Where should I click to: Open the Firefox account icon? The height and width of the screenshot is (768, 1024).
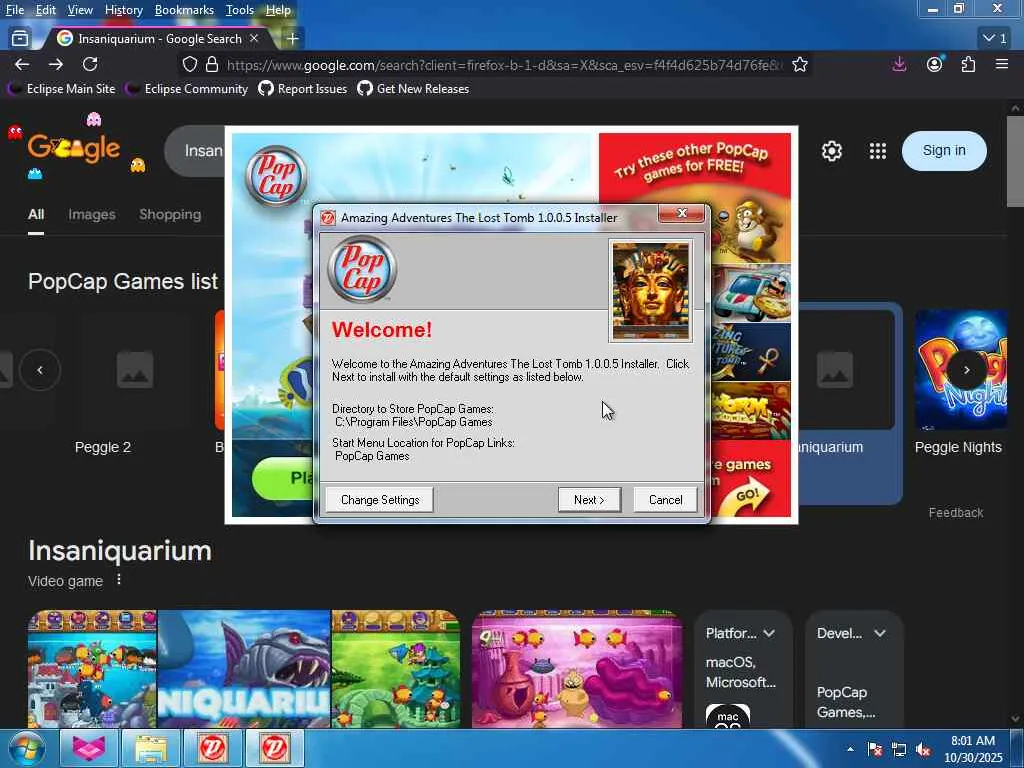tap(935, 64)
